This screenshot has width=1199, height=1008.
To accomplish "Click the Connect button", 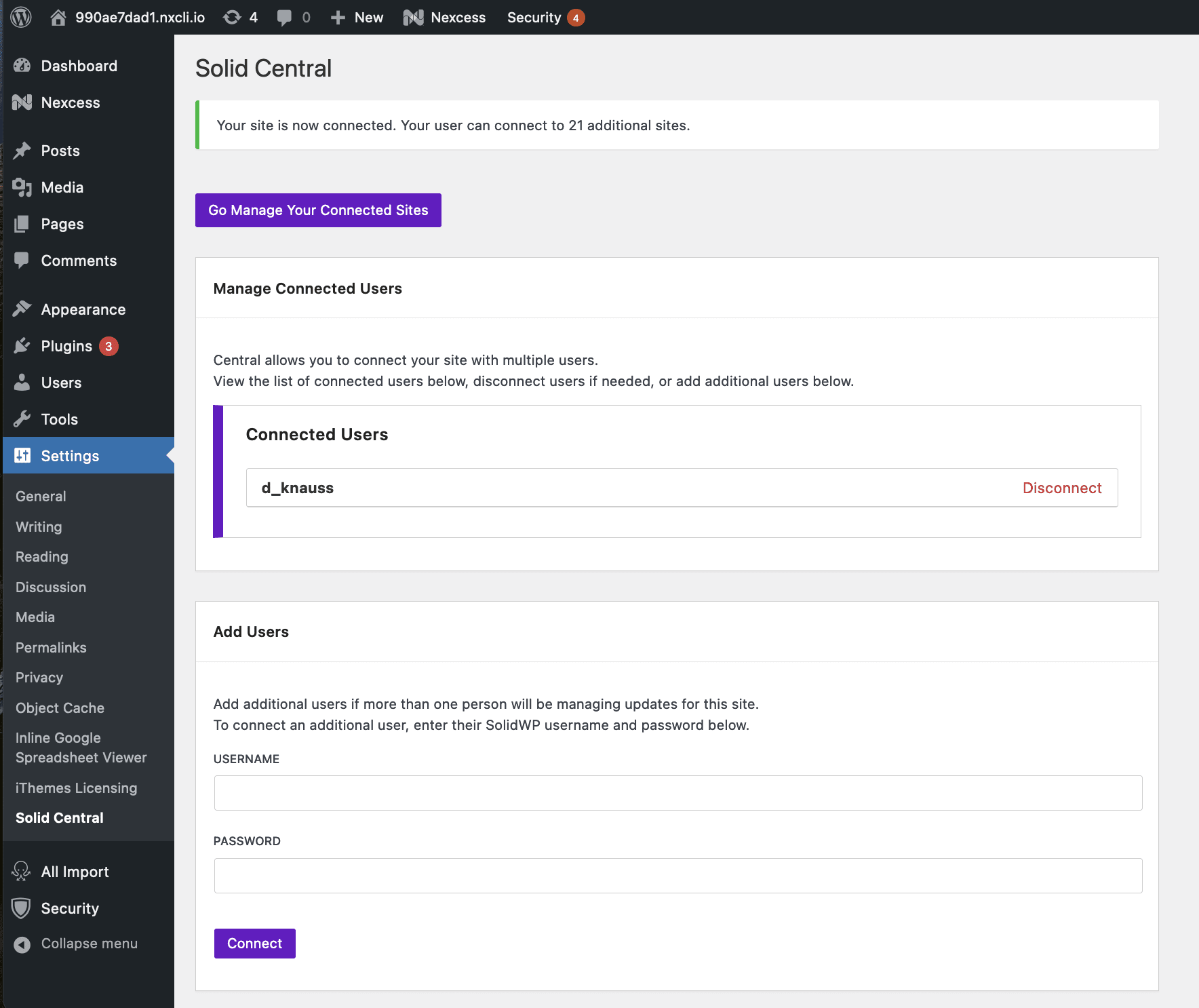I will pos(255,944).
